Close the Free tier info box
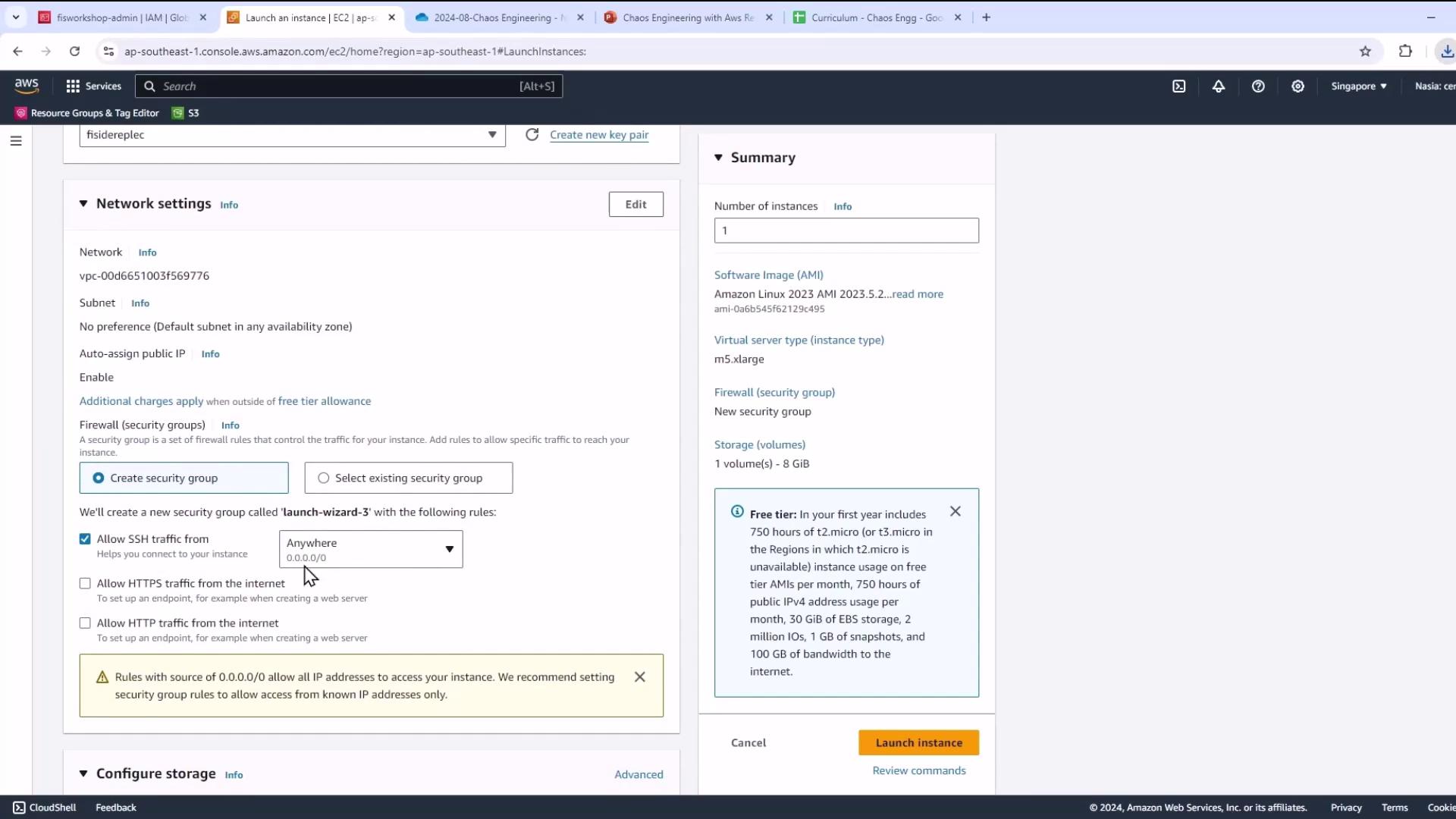Screen dimensions: 1456x819 point(955,512)
